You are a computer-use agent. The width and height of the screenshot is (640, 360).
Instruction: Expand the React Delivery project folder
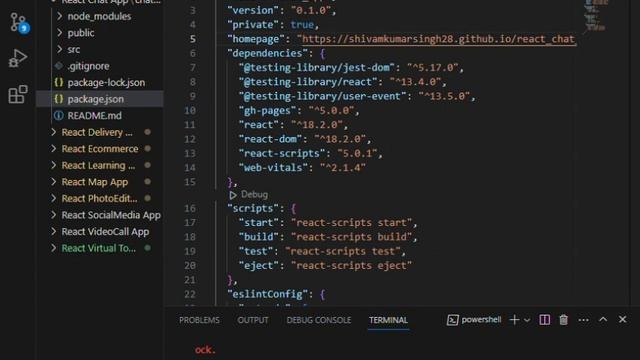coord(53,132)
